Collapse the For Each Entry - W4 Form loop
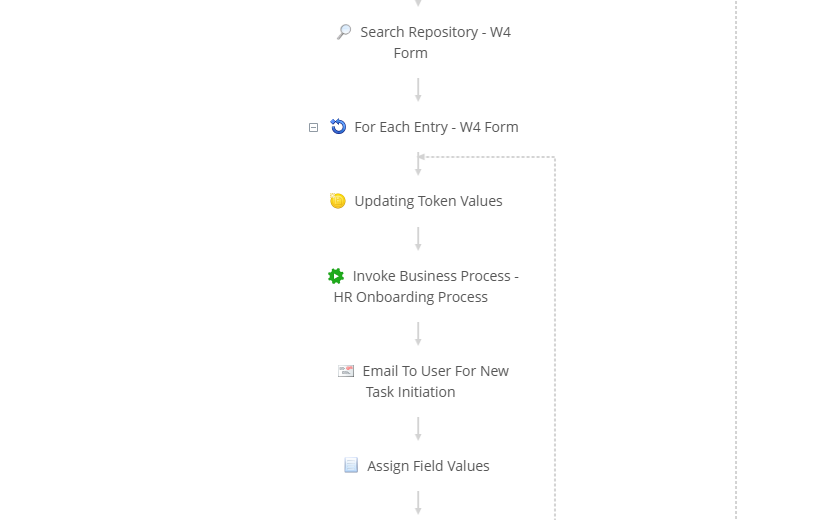Image resolution: width=816 pixels, height=520 pixels. coord(313,128)
